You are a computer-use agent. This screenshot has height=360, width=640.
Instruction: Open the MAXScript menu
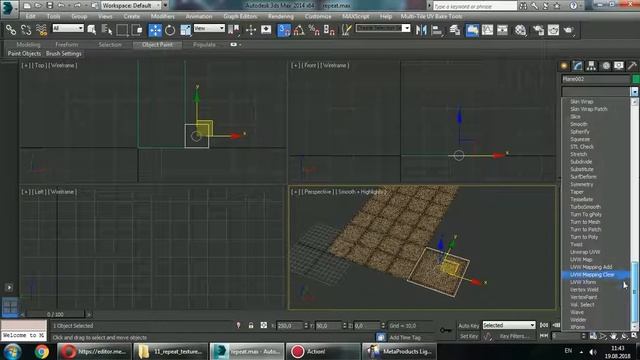tap(356, 16)
